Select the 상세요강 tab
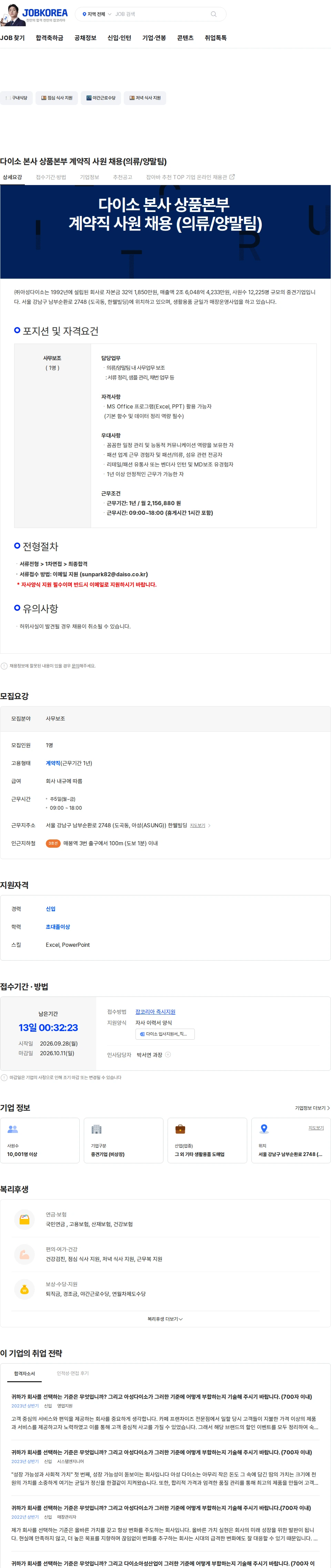Screen dimensions: 331x1568 pyautogui.click(x=12, y=177)
